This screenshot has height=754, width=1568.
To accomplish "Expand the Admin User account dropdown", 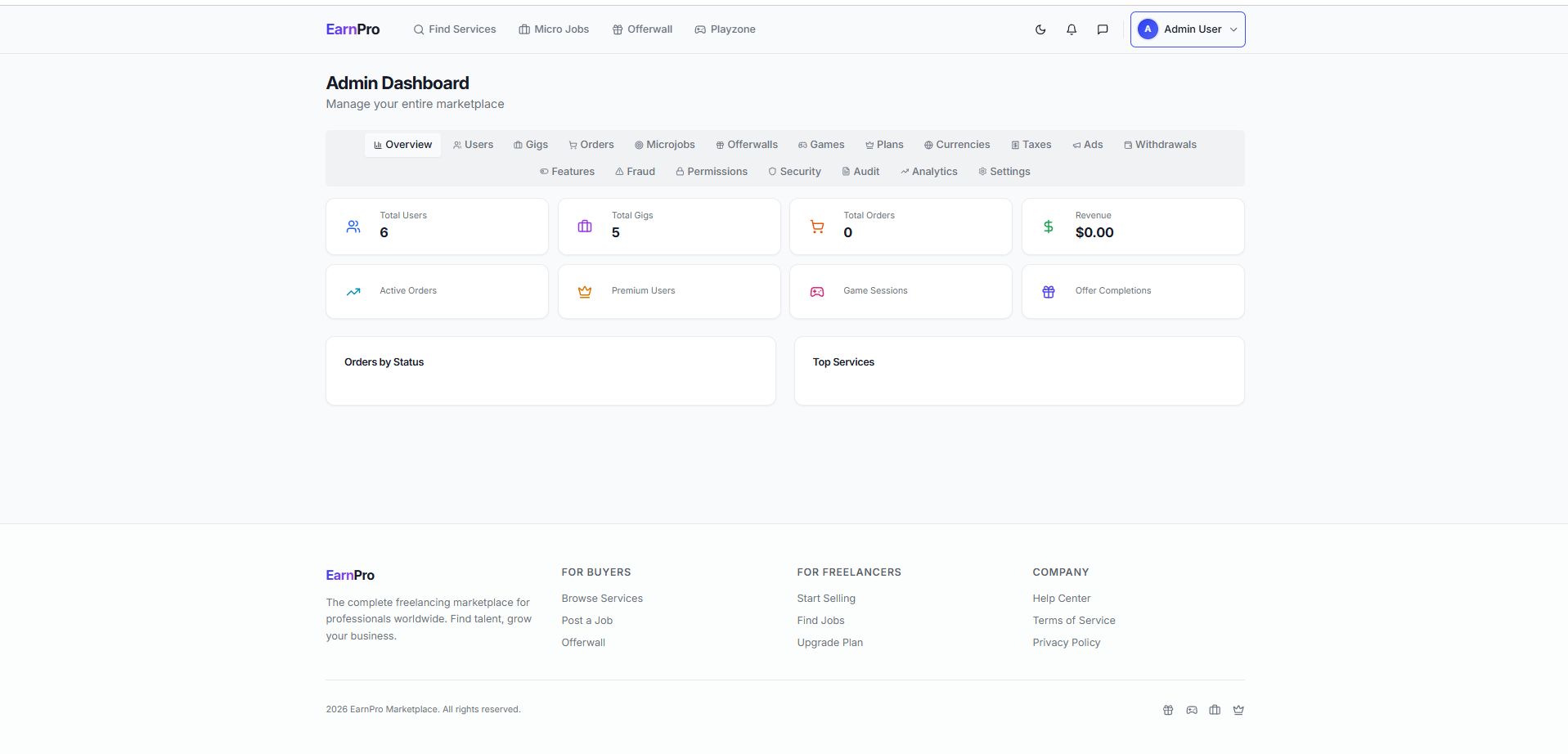I will [x=1187, y=29].
